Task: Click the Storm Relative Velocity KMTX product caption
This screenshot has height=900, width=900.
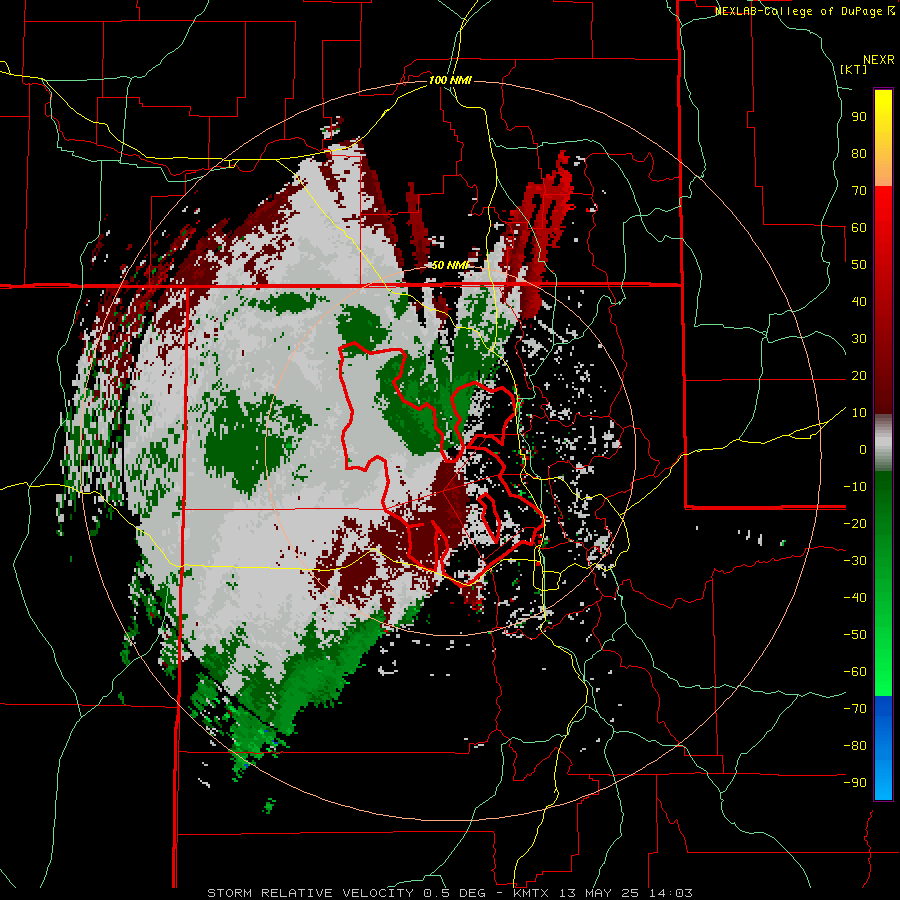Action: [x=450, y=893]
